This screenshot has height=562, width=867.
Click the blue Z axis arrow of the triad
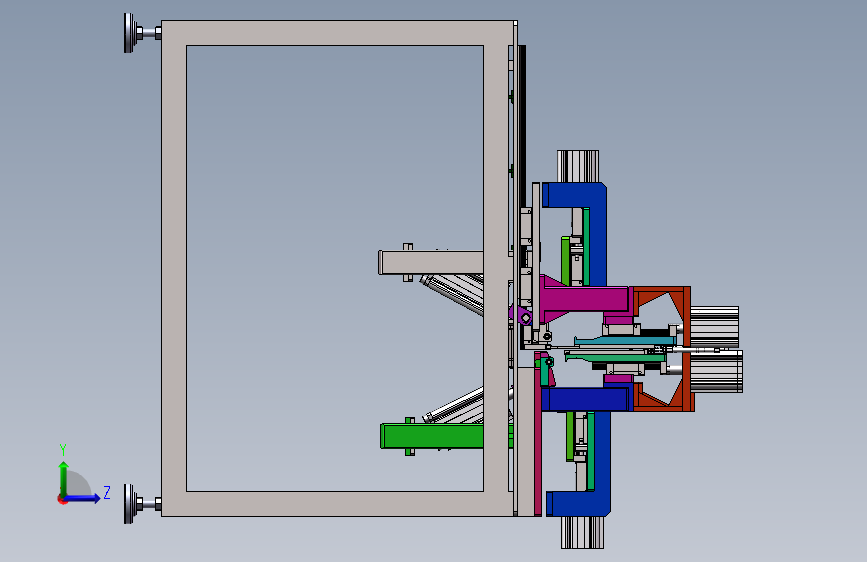(83, 498)
